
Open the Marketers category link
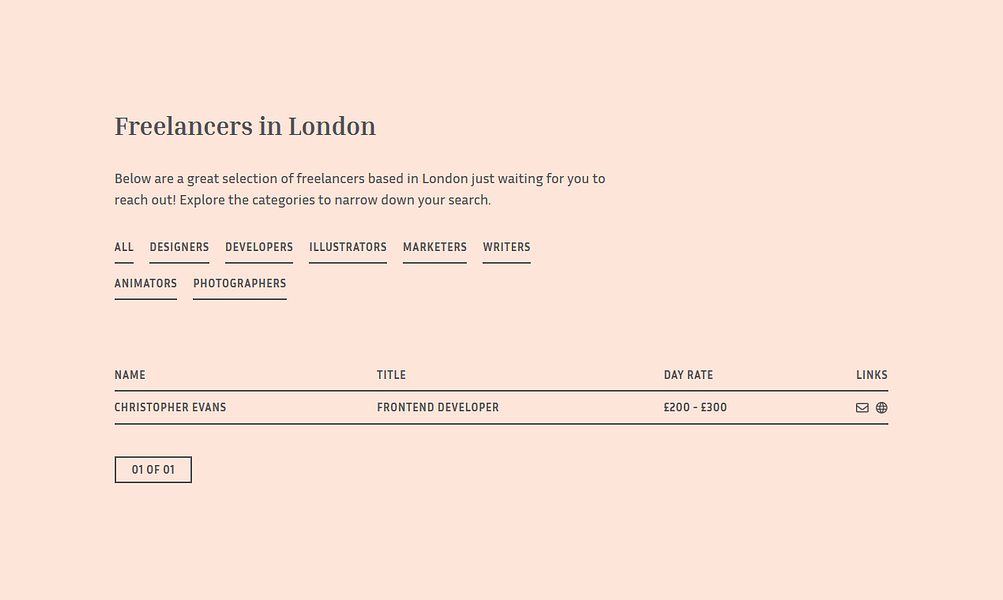[434, 247]
